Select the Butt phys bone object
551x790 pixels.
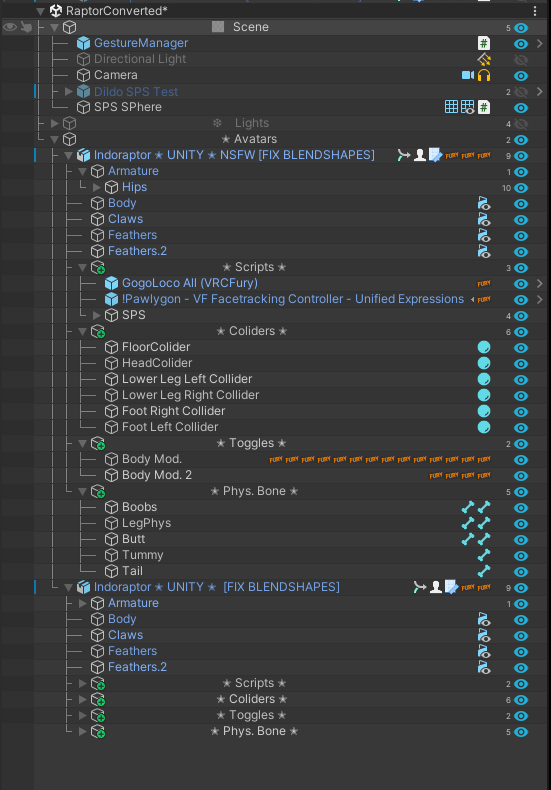click(x=133, y=539)
